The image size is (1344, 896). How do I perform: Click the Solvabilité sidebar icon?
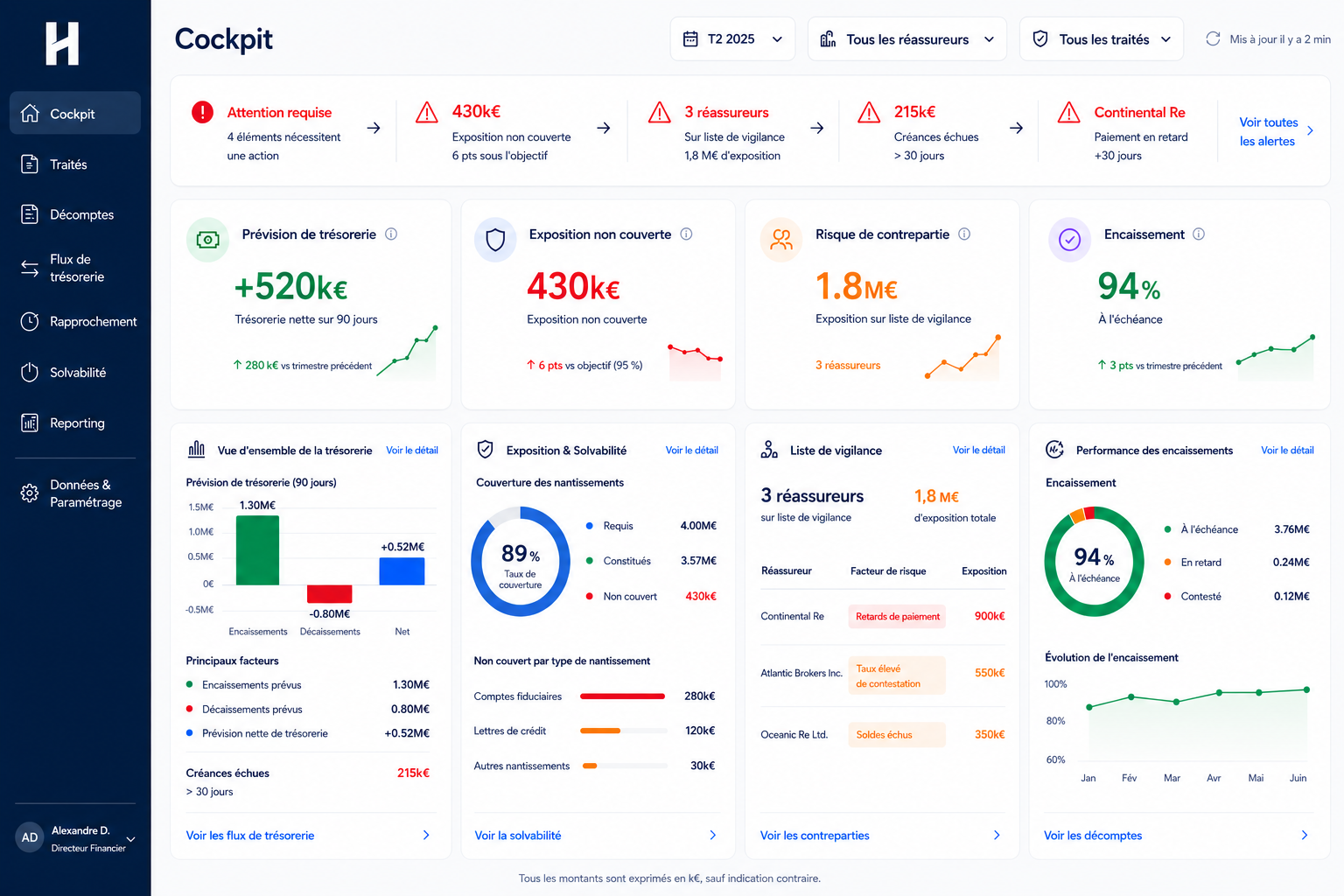[x=30, y=372]
